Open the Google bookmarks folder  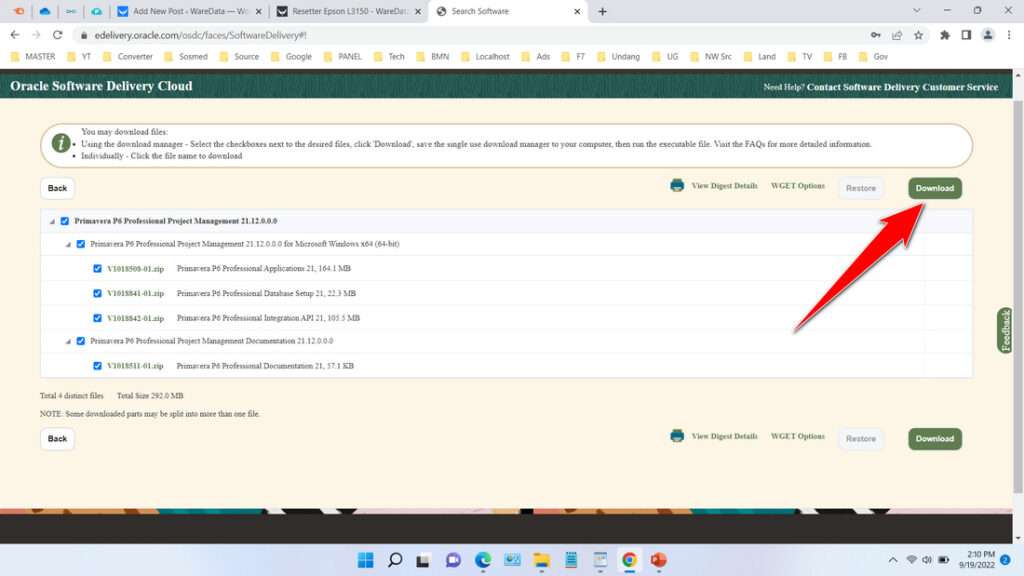pos(291,57)
